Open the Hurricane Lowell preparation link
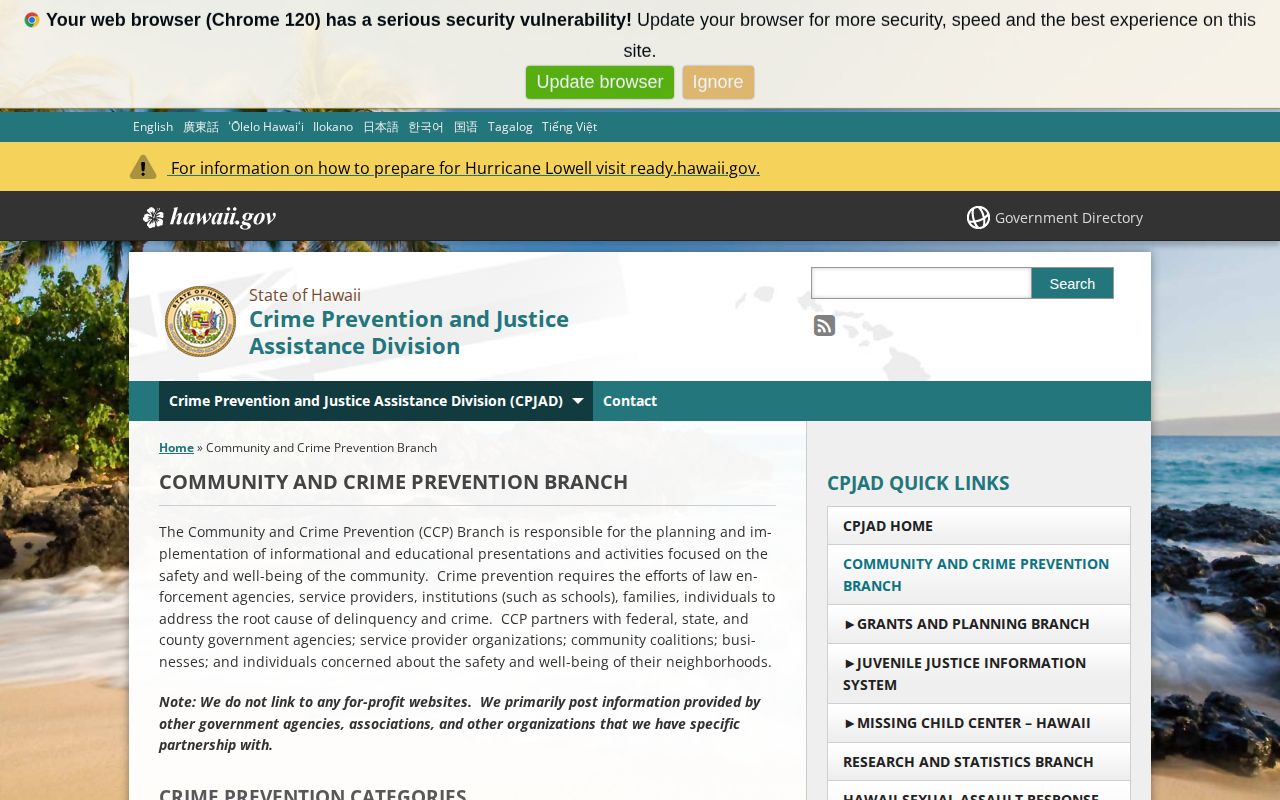 [x=465, y=168]
